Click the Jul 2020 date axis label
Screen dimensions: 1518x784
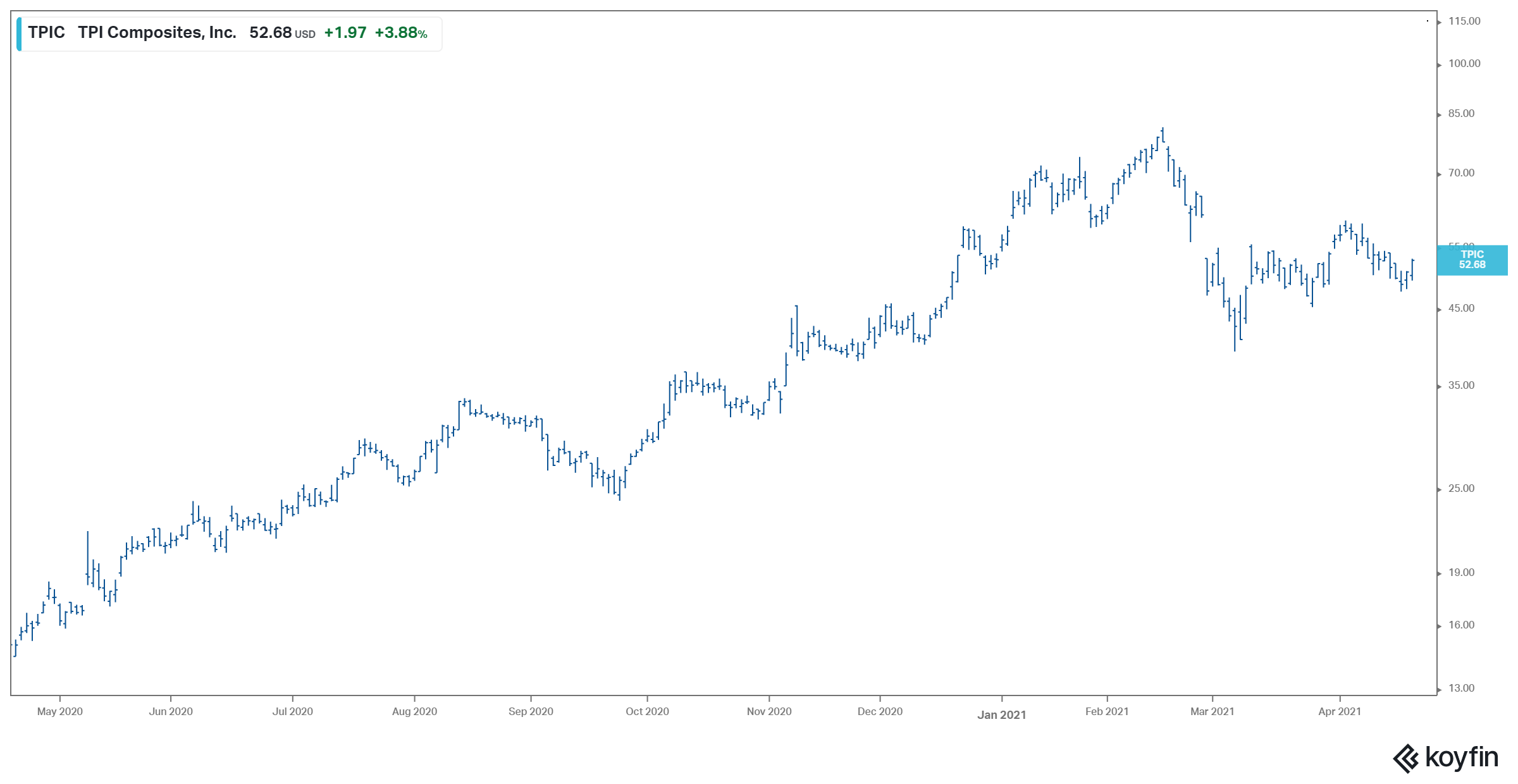pos(293,712)
